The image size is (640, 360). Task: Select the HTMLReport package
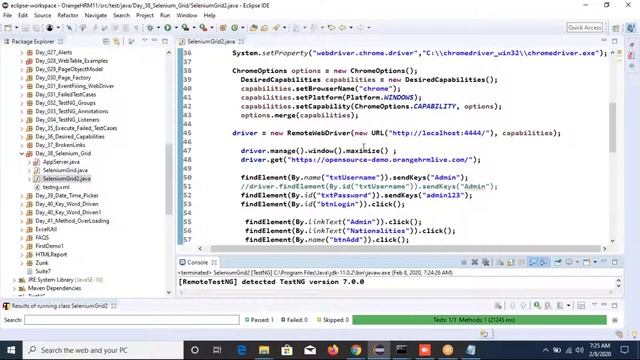tap(51, 254)
